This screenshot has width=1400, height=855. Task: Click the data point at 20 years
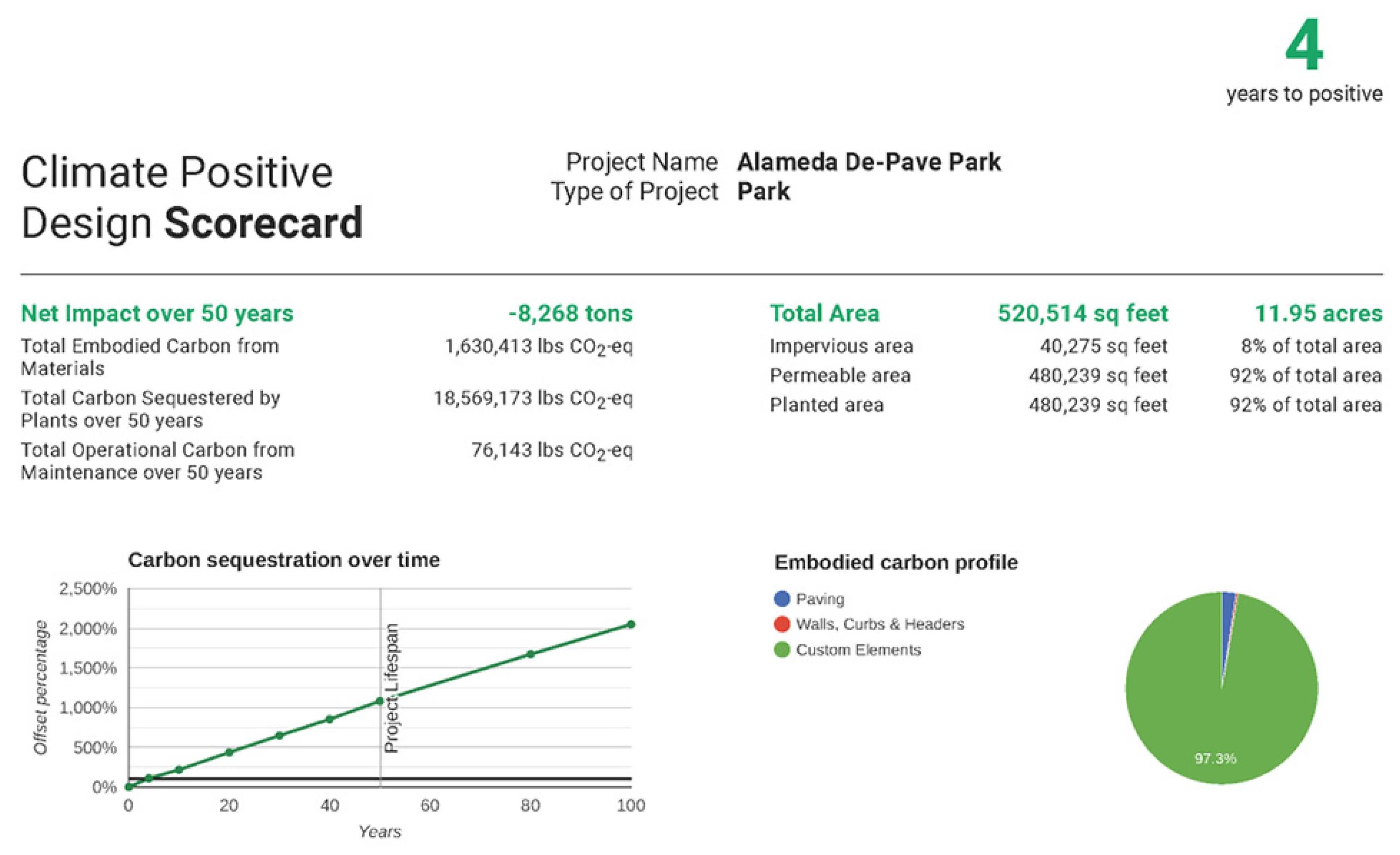click(x=229, y=752)
